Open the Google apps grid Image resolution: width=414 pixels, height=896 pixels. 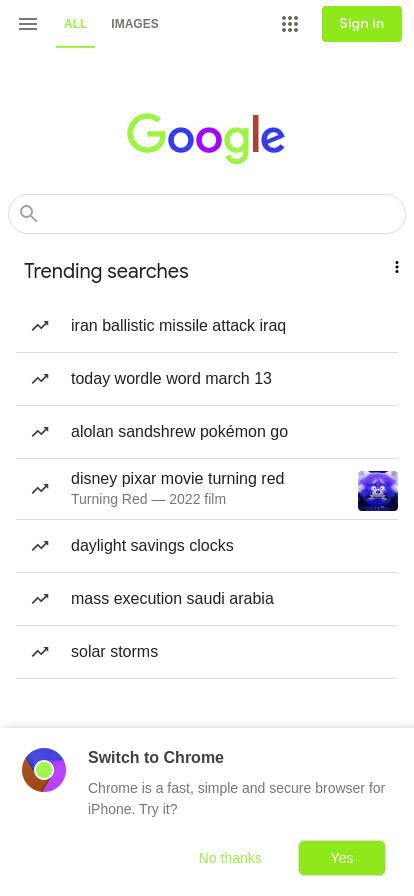click(290, 24)
